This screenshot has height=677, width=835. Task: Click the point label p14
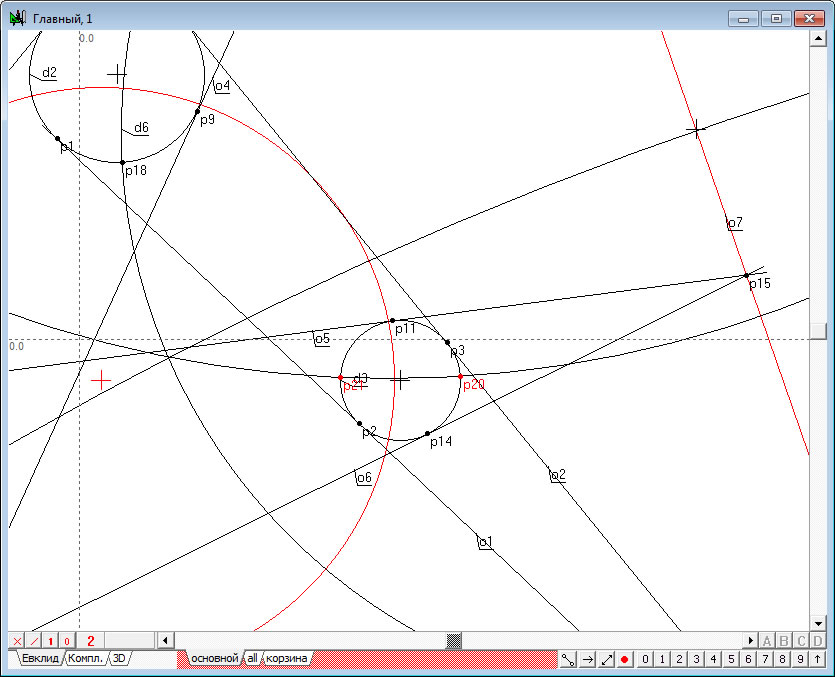point(441,442)
